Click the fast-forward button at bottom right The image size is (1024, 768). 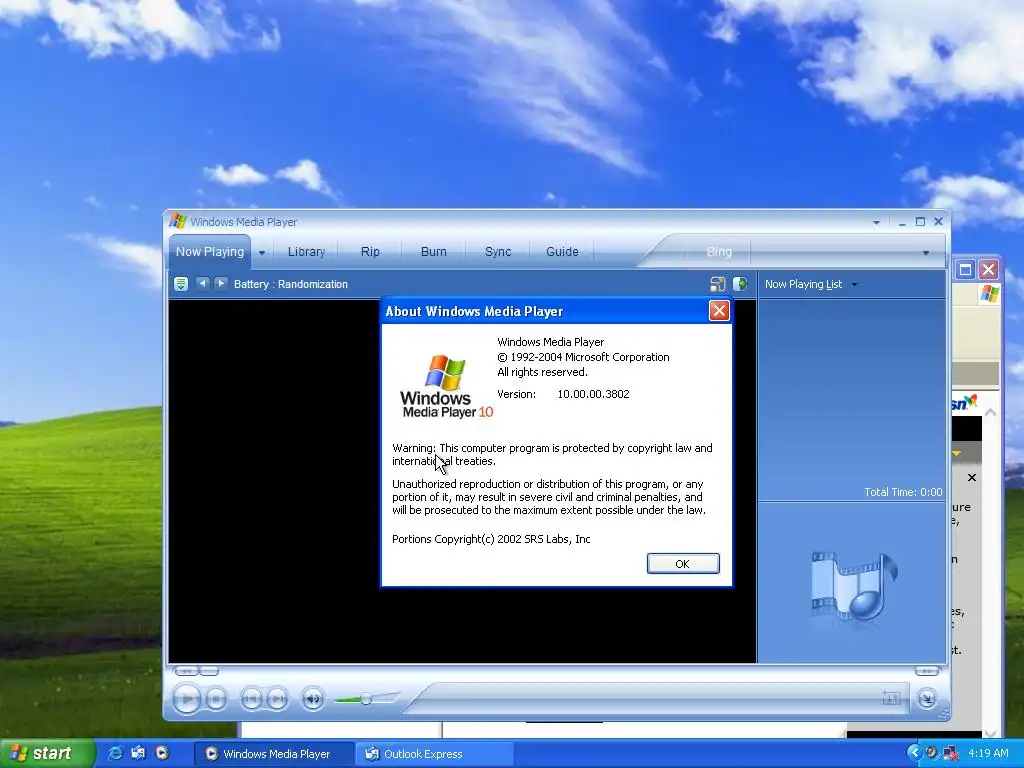tap(927, 671)
